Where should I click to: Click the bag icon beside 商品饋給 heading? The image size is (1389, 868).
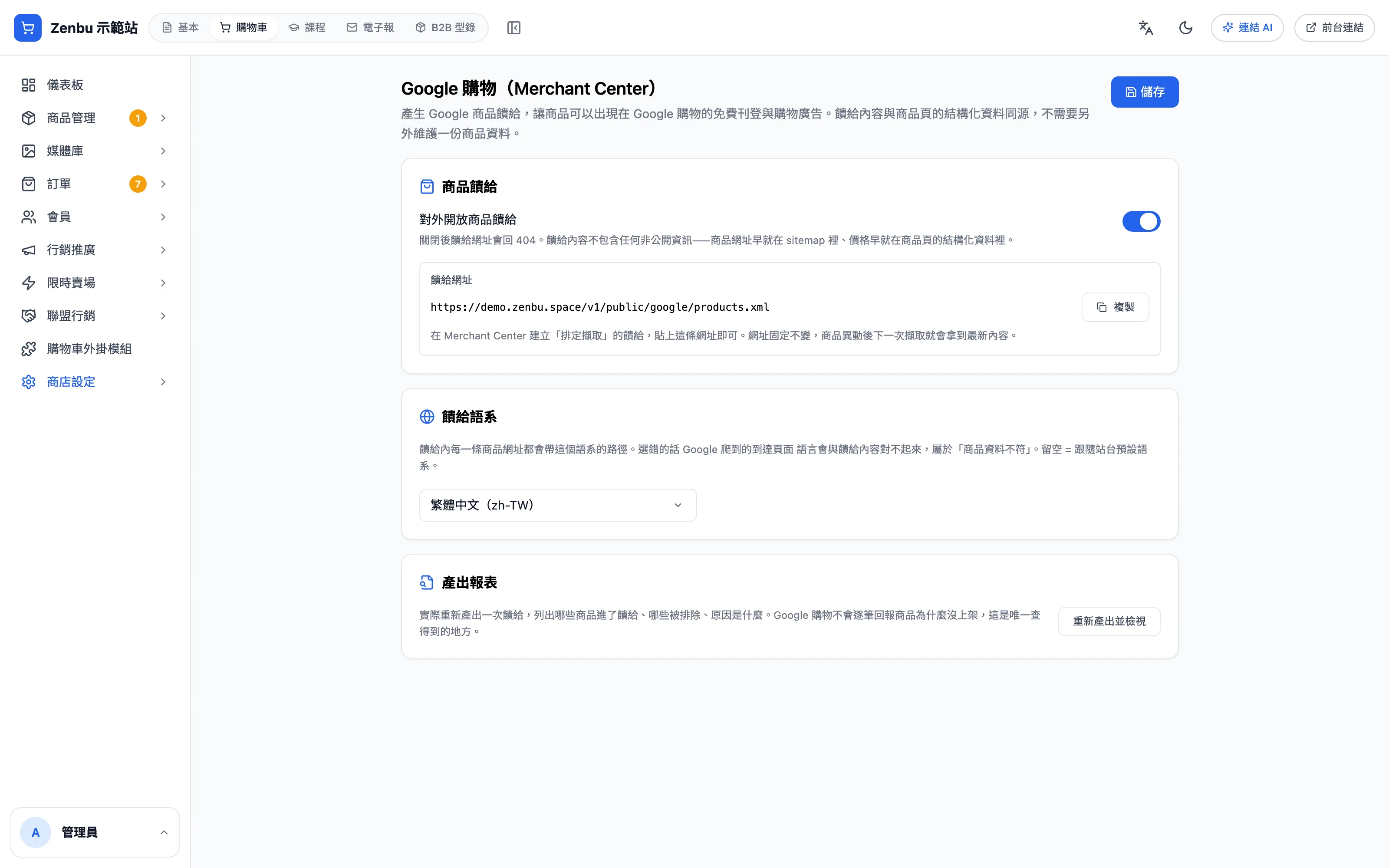pyautogui.click(x=427, y=187)
